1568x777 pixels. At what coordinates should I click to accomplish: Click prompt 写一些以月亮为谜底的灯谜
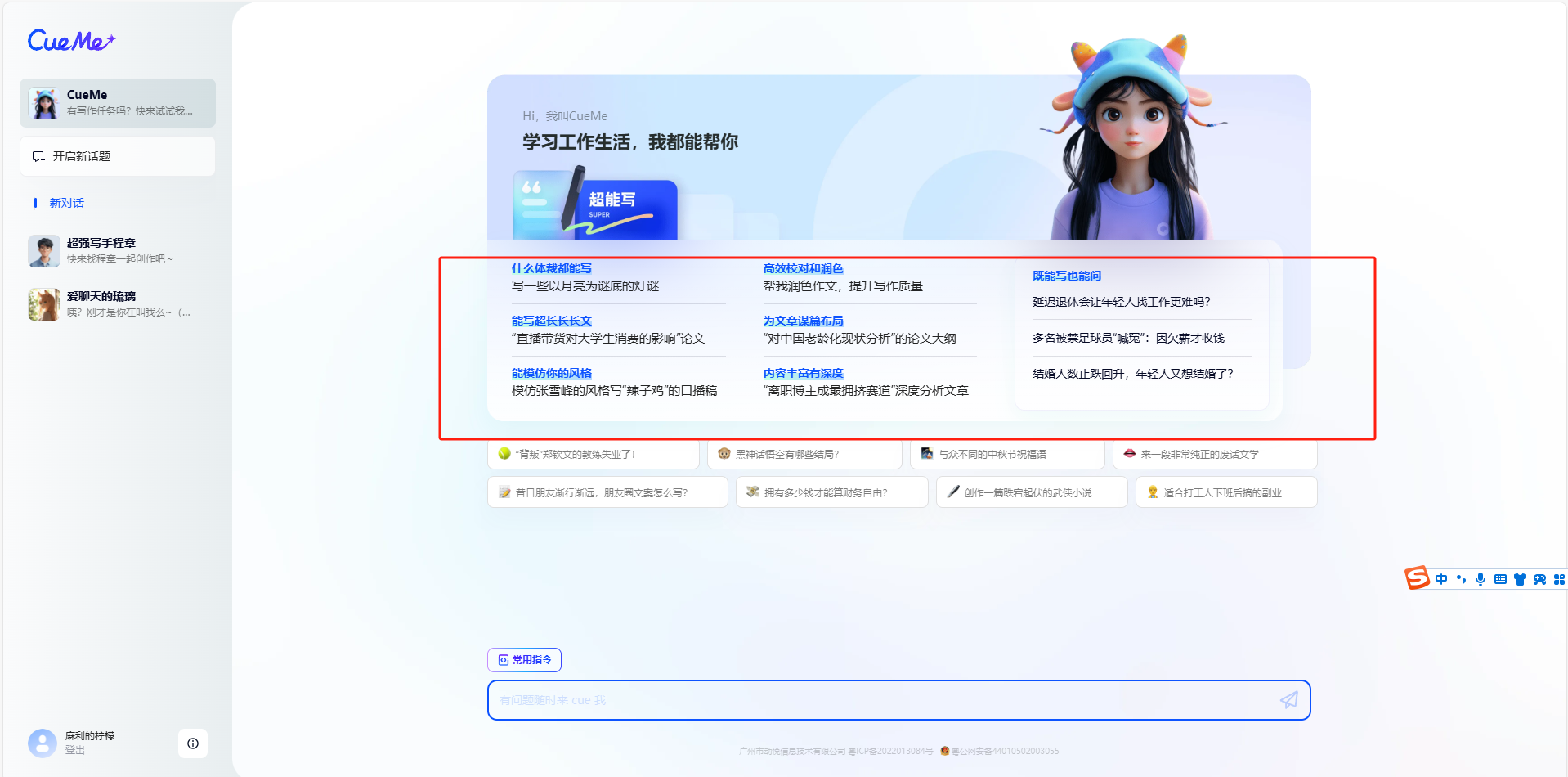[x=585, y=286]
